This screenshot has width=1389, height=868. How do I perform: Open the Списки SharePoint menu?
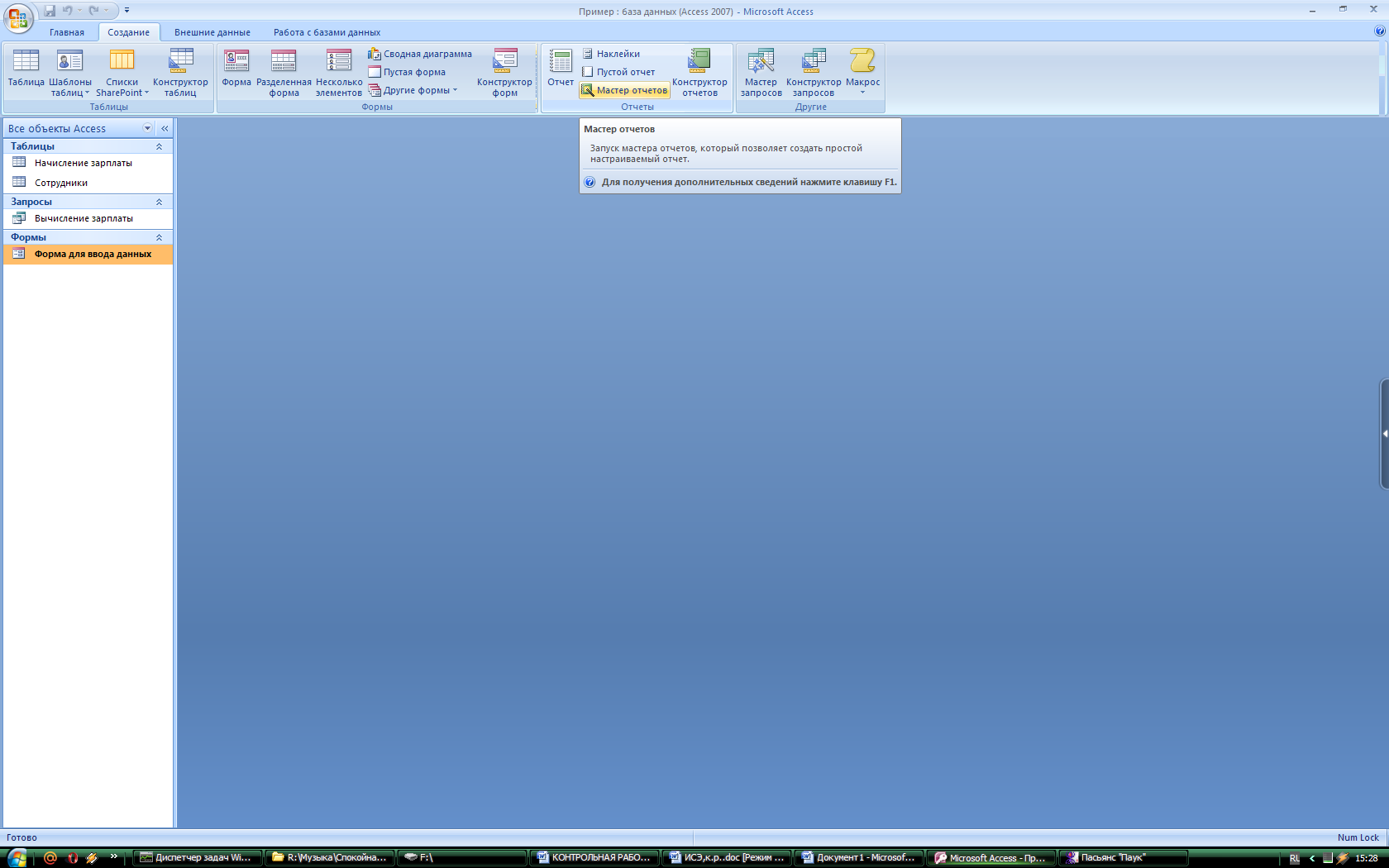point(122,73)
